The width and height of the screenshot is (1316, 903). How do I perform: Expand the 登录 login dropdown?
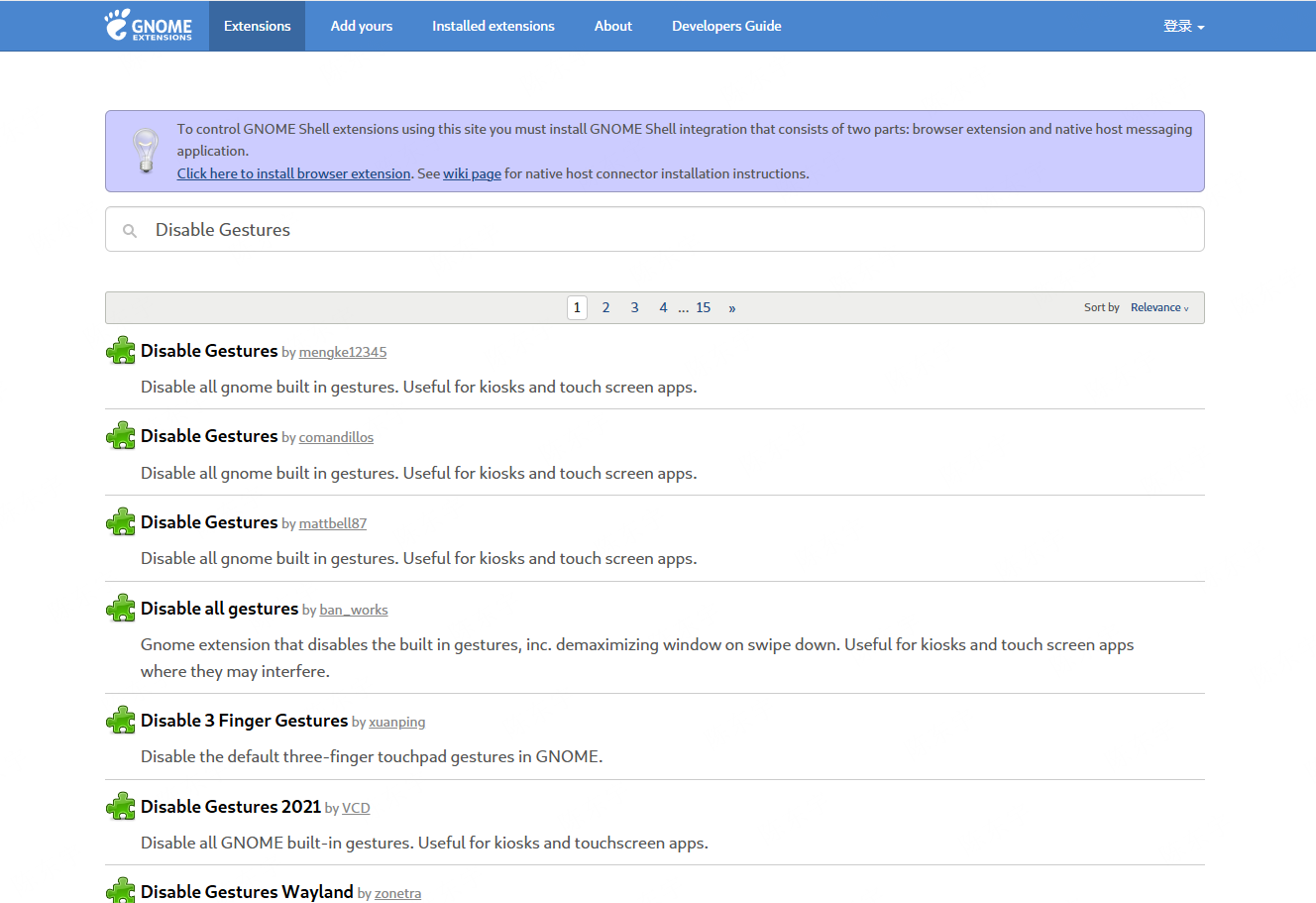[x=1183, y=27]
